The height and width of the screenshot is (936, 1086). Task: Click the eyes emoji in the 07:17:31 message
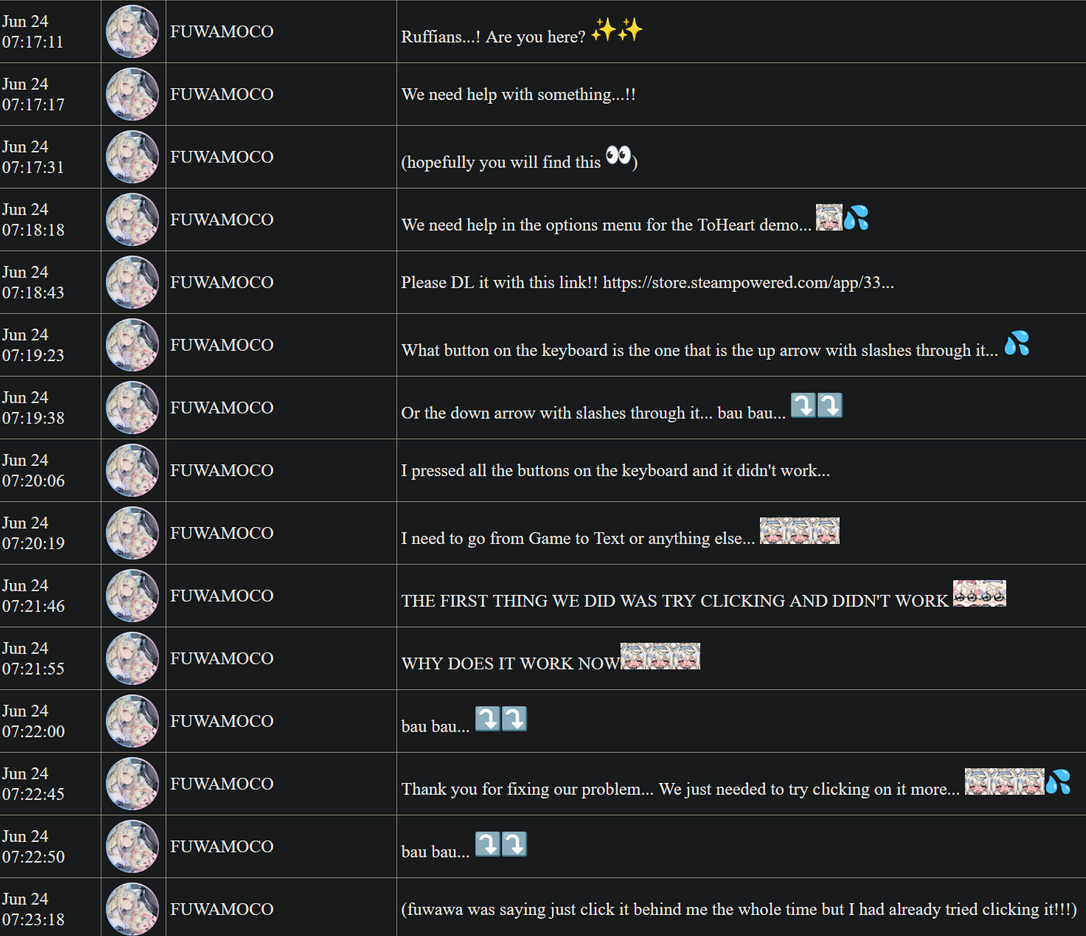point(618,155)
